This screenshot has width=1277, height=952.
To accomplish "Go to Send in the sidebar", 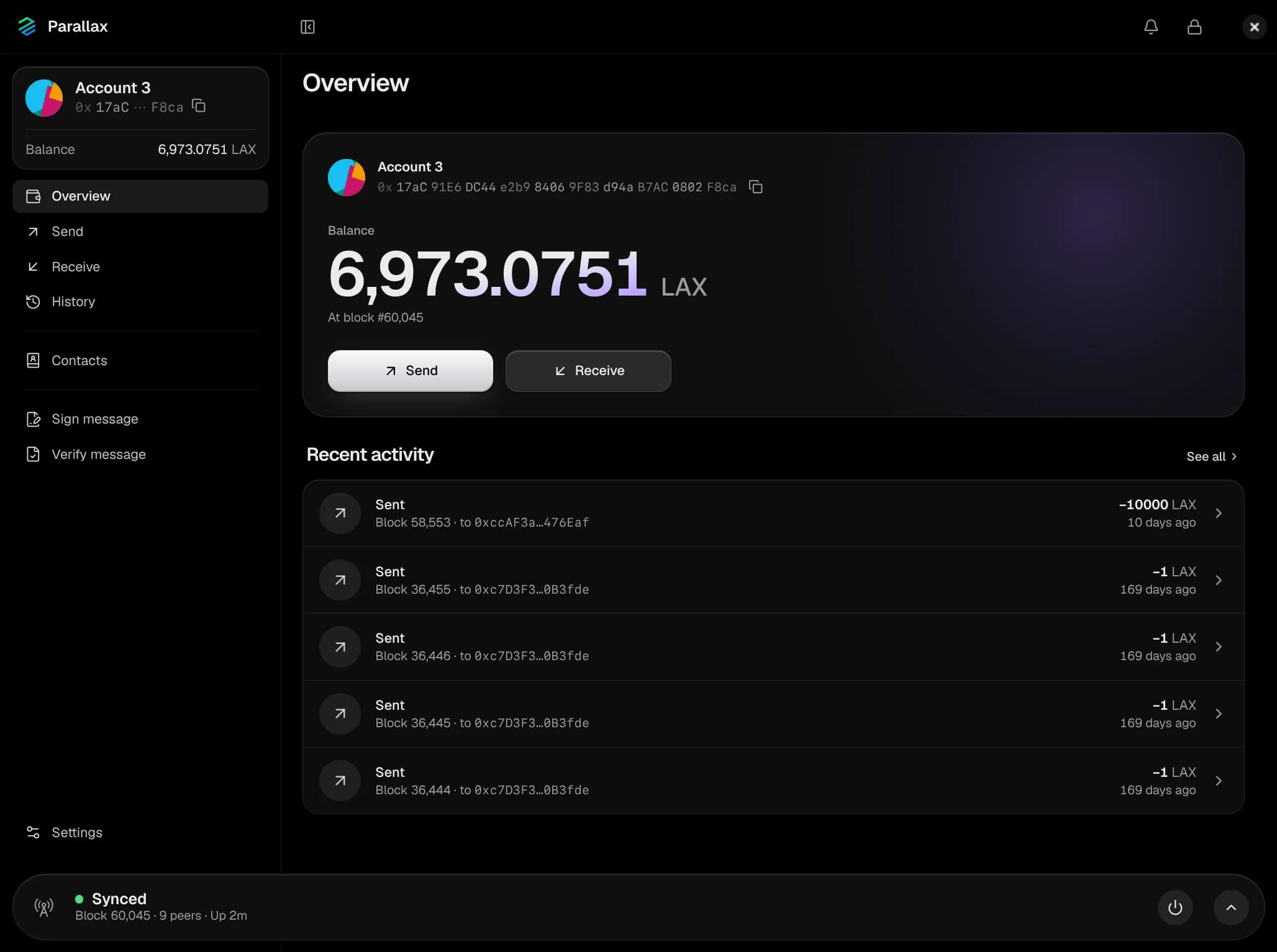I will [x=140, y=232].
